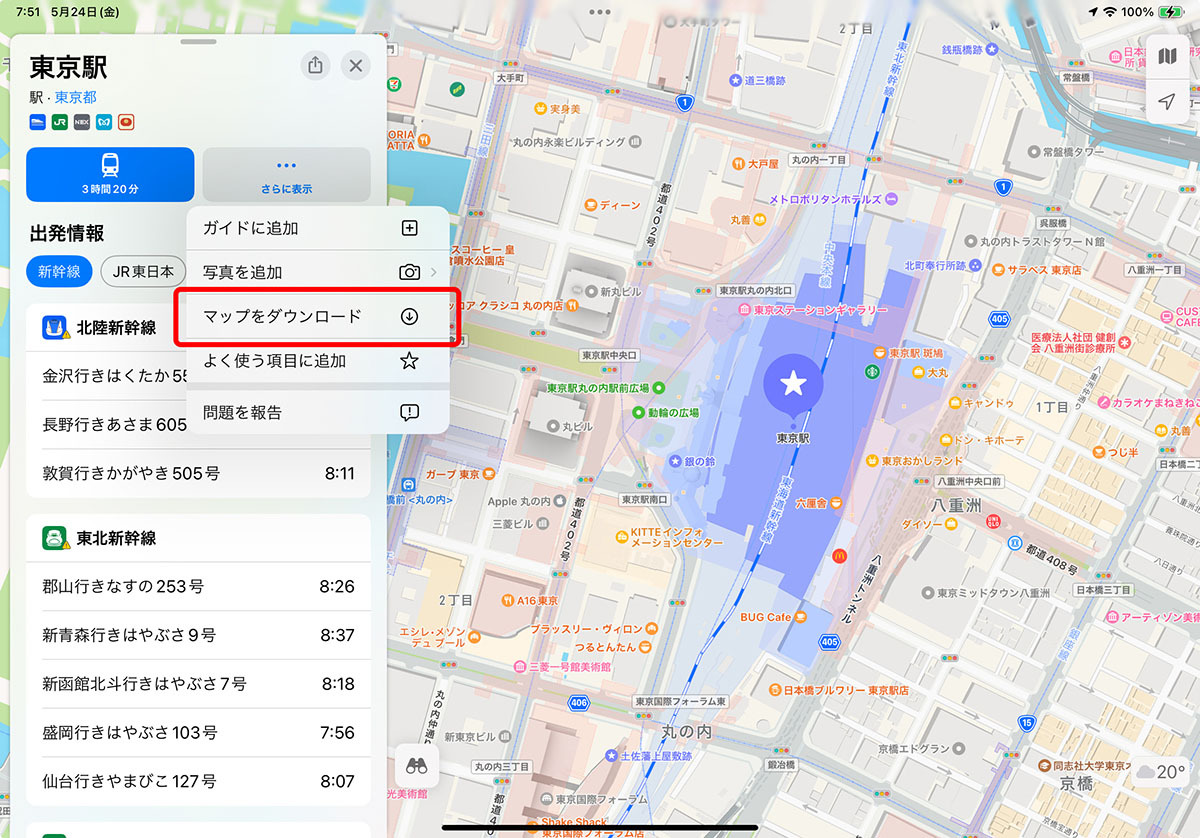Open 東北新幹線 section header
1200x838 pixels.
(x=198, y=538)
